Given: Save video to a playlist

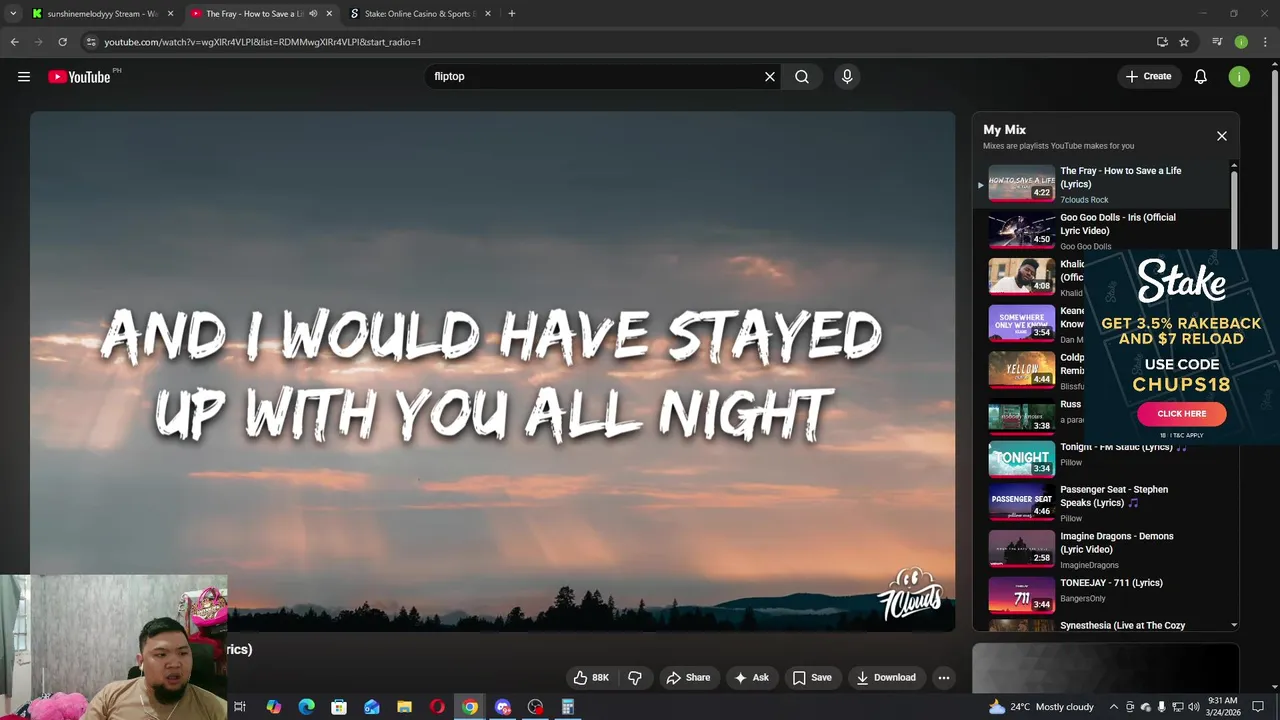Looking at the screenshot, I should pyautogui.click(x=812, y=677).
